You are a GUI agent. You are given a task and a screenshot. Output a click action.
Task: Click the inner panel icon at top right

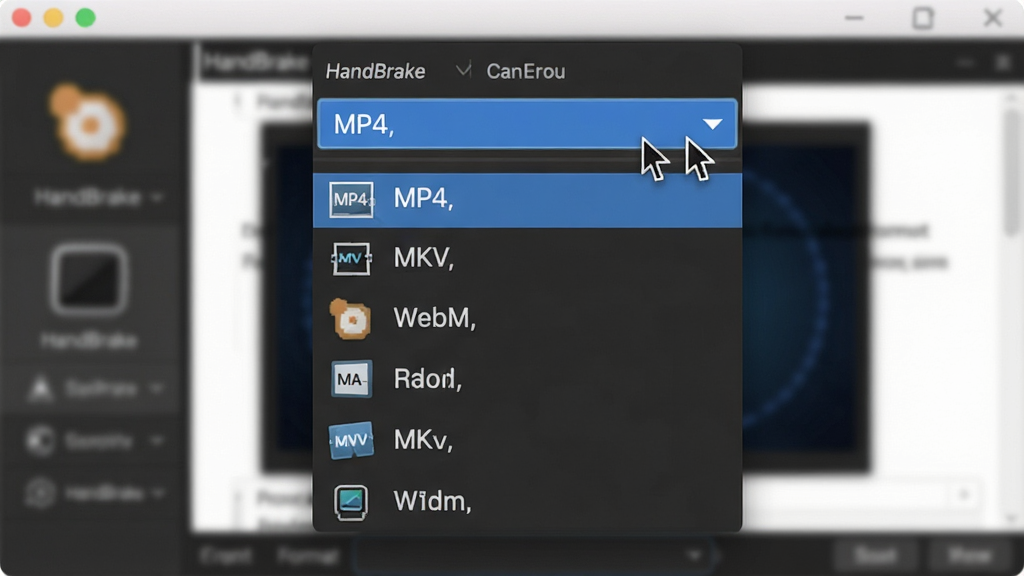point(1003,63)
